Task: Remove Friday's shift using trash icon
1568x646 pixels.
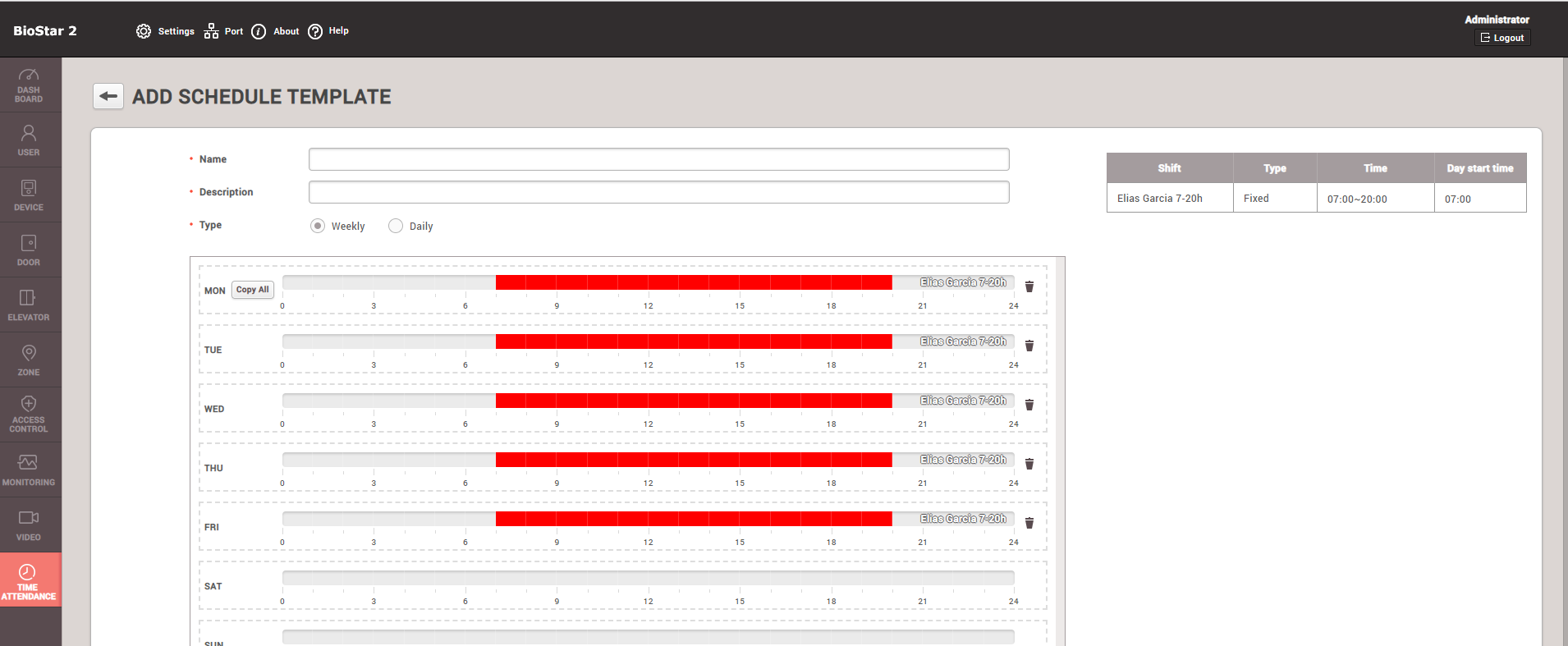Action: coord(1029,523)
